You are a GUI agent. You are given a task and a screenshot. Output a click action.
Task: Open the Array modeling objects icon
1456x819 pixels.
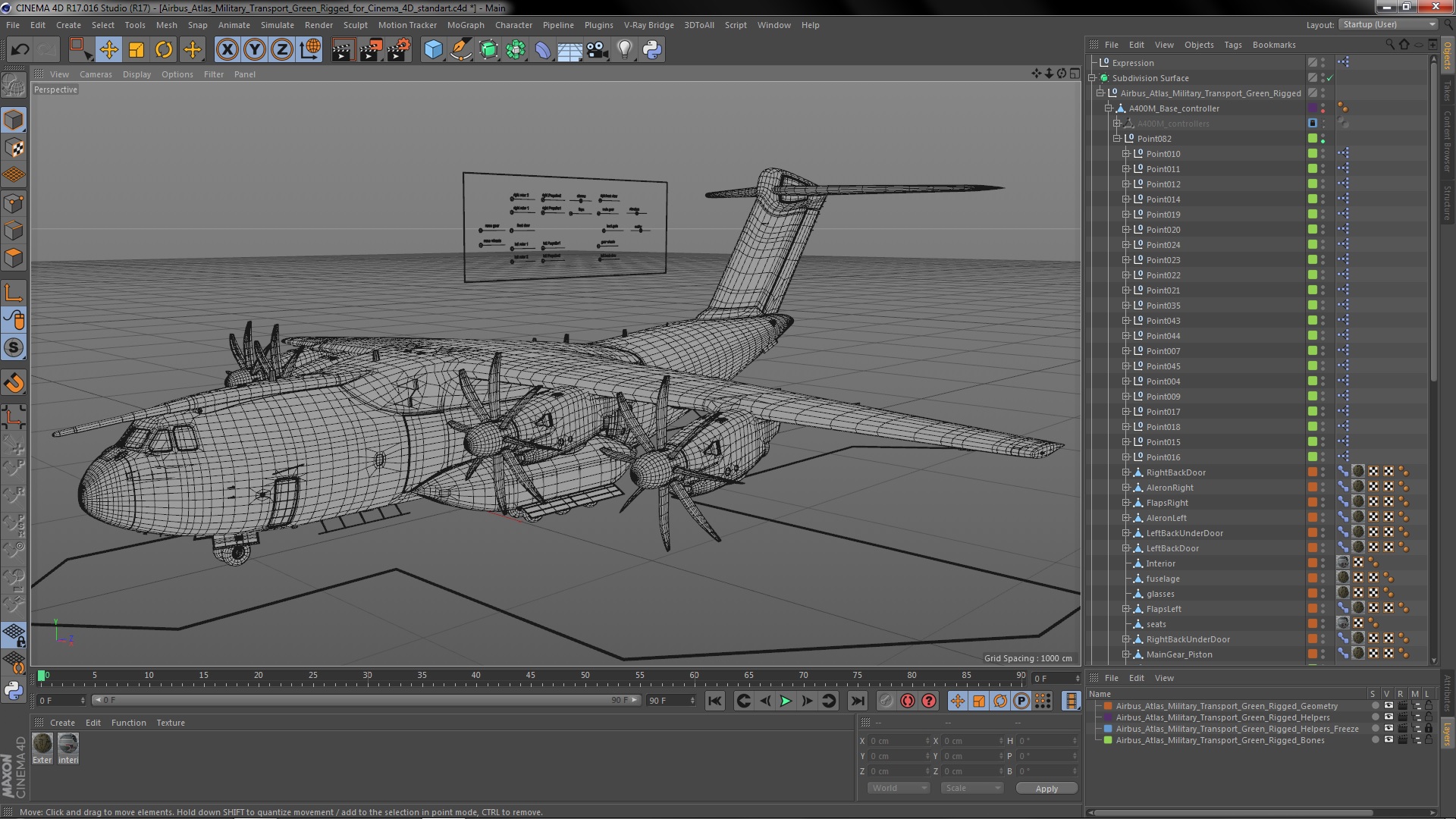point(516,50)
